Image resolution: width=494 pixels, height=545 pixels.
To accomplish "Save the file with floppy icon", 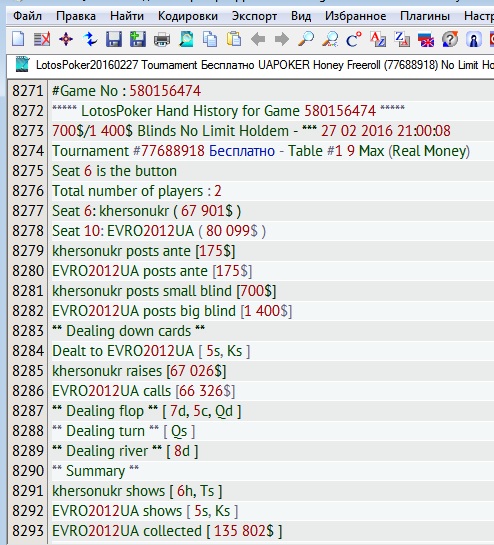I will [x=114, y=39].
